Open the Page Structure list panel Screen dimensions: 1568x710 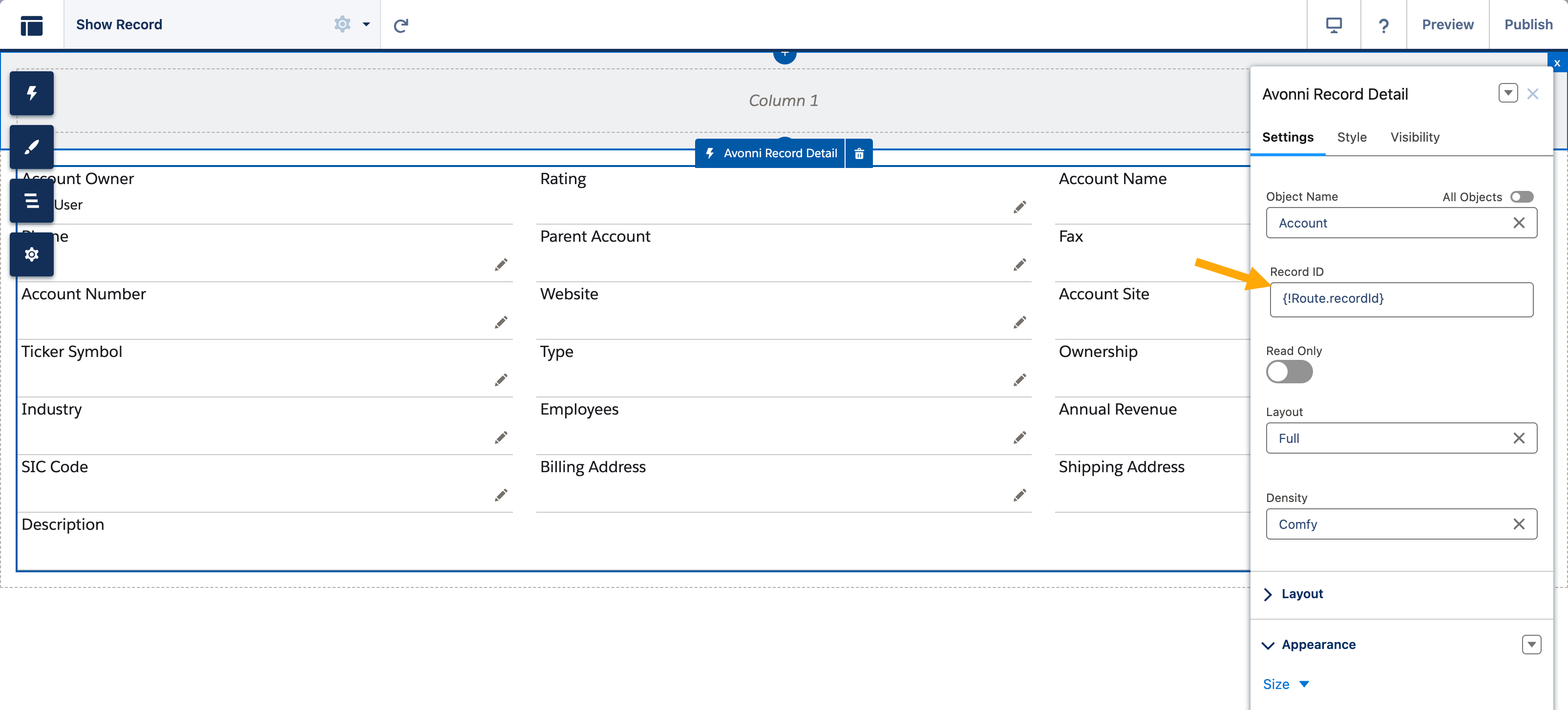(32, 200)
